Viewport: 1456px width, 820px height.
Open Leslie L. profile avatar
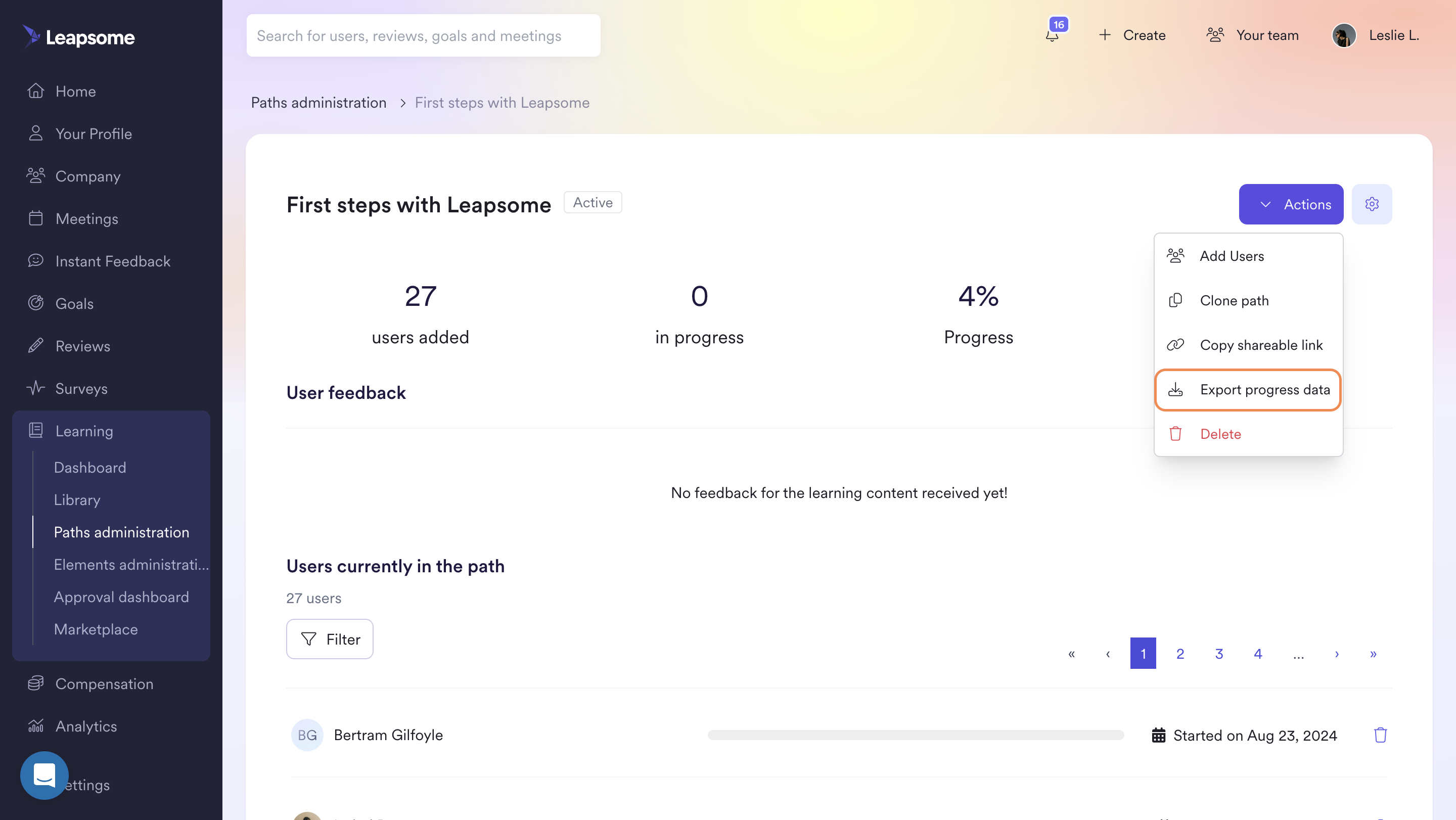coord(1344,35)
